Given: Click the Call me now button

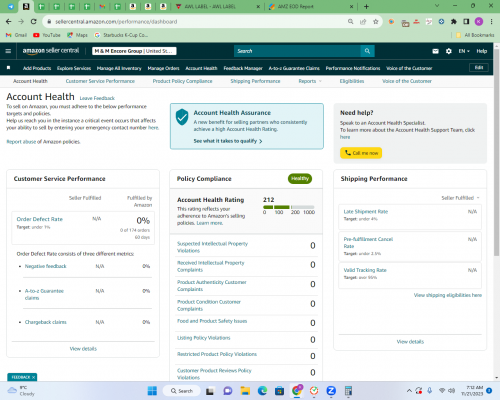Looking at the screenshot, I should (361, 153).
